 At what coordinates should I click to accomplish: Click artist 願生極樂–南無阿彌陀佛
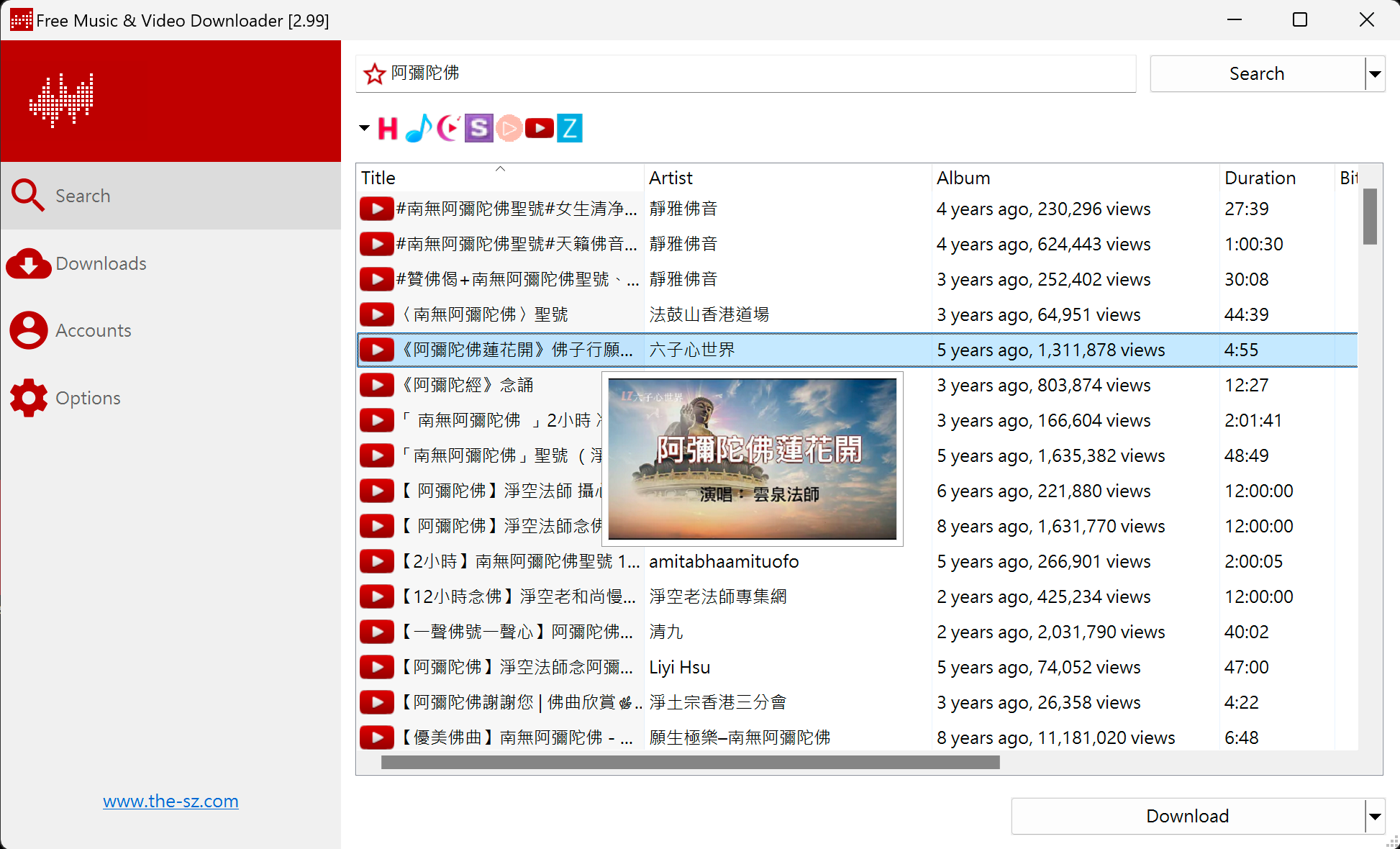coord(740,737)
